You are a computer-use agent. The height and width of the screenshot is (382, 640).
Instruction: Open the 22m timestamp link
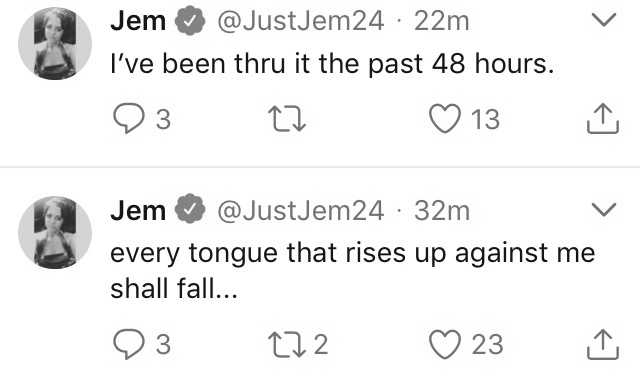tap(442, 21)
